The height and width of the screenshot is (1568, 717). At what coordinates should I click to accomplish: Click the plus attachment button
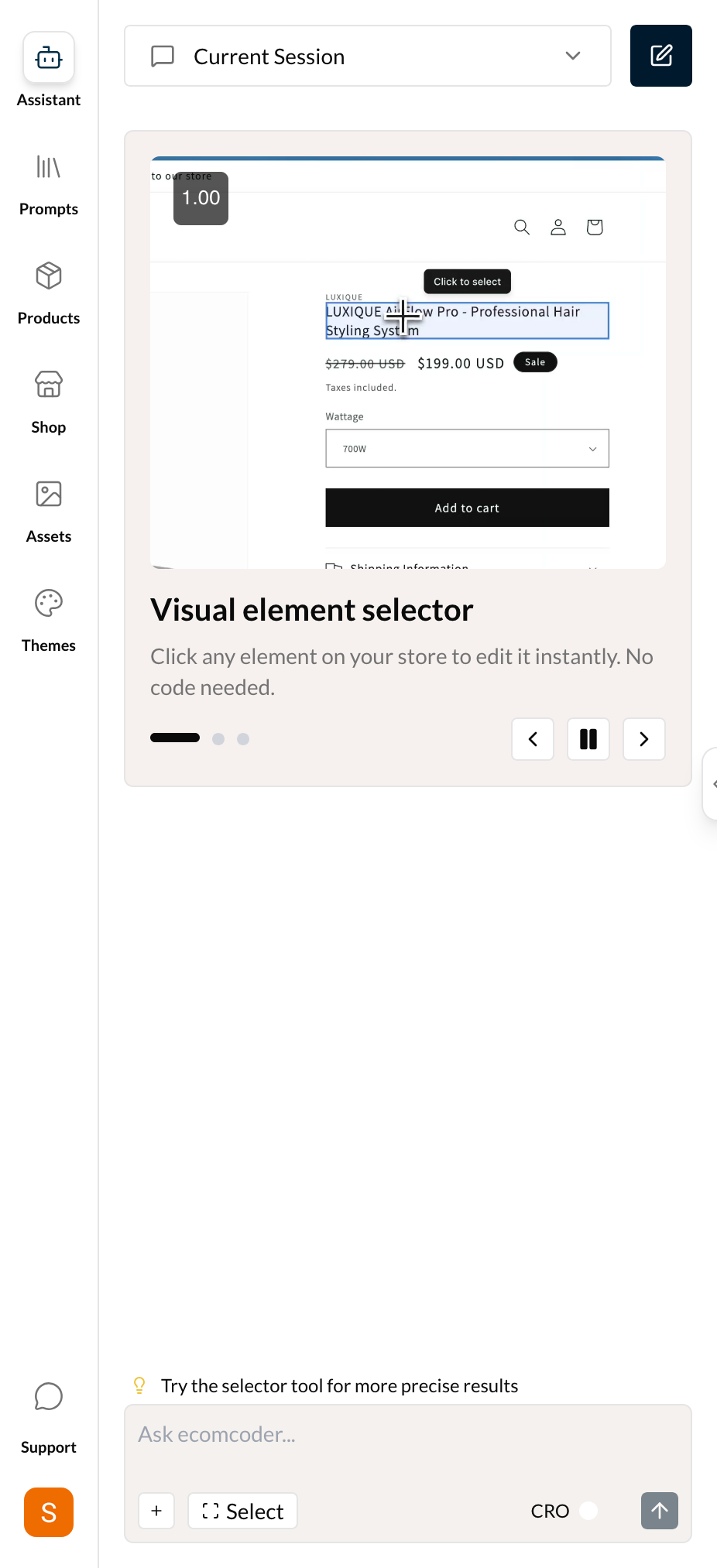coord(156,1511)
